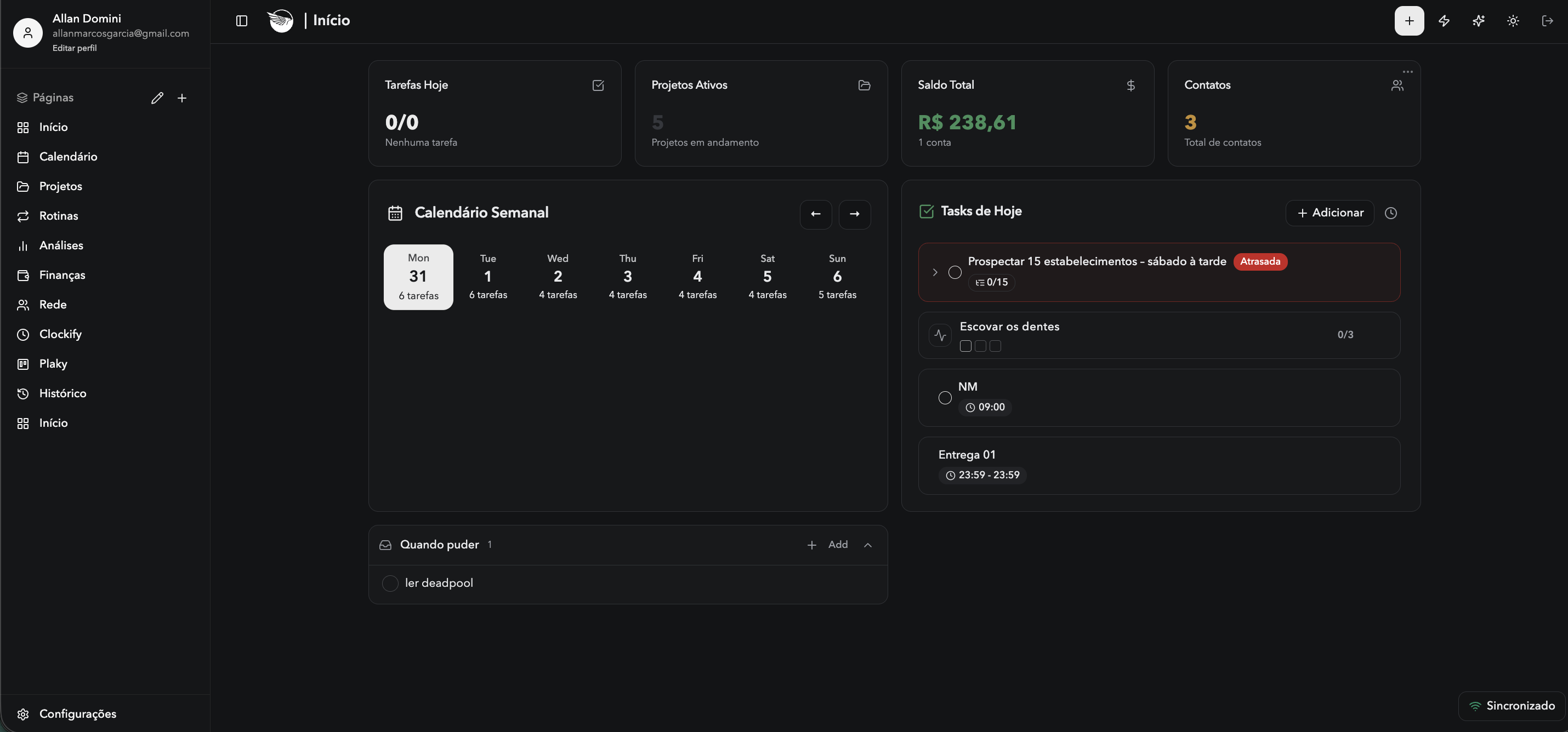The height and width of the screenshot is (732, 1568).
Task: Add a new page with plus icon
Action: 182,98
